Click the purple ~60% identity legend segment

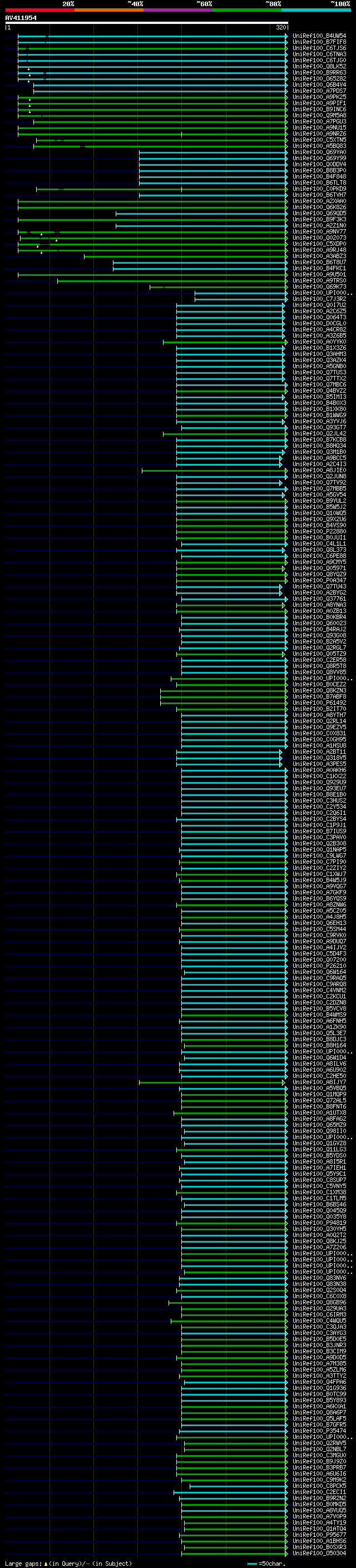click(177, 10)
